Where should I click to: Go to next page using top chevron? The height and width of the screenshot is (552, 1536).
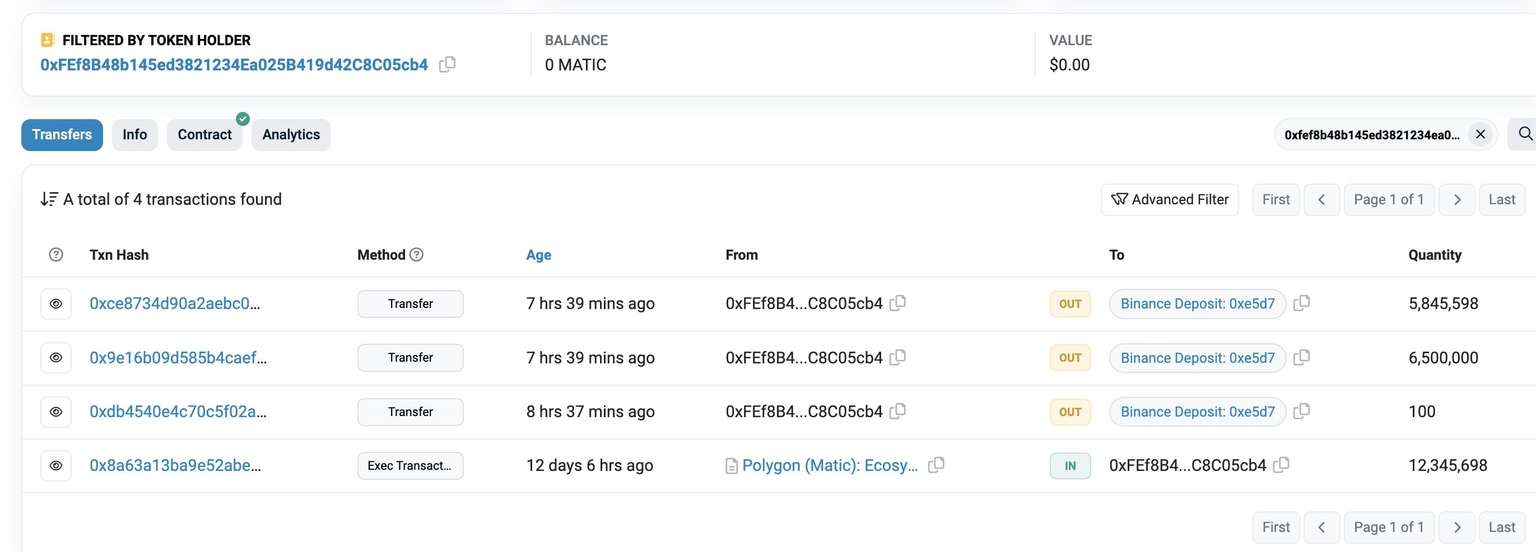coord(1457,200)
